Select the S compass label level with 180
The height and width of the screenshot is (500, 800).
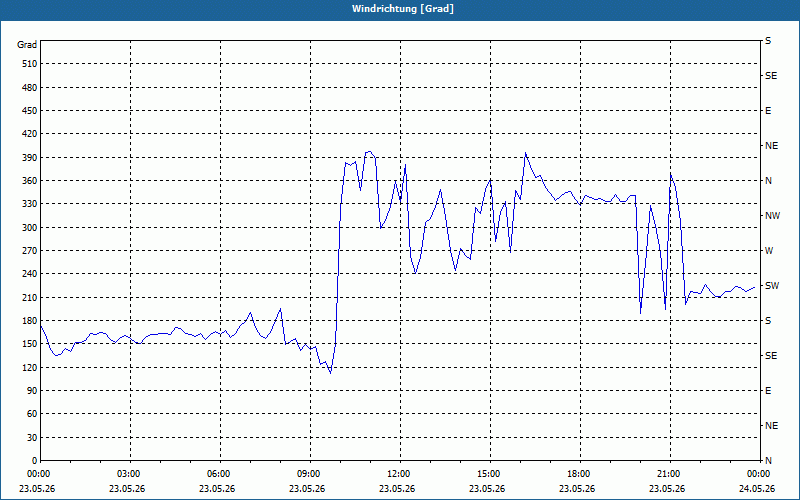[x=768, y=321]
